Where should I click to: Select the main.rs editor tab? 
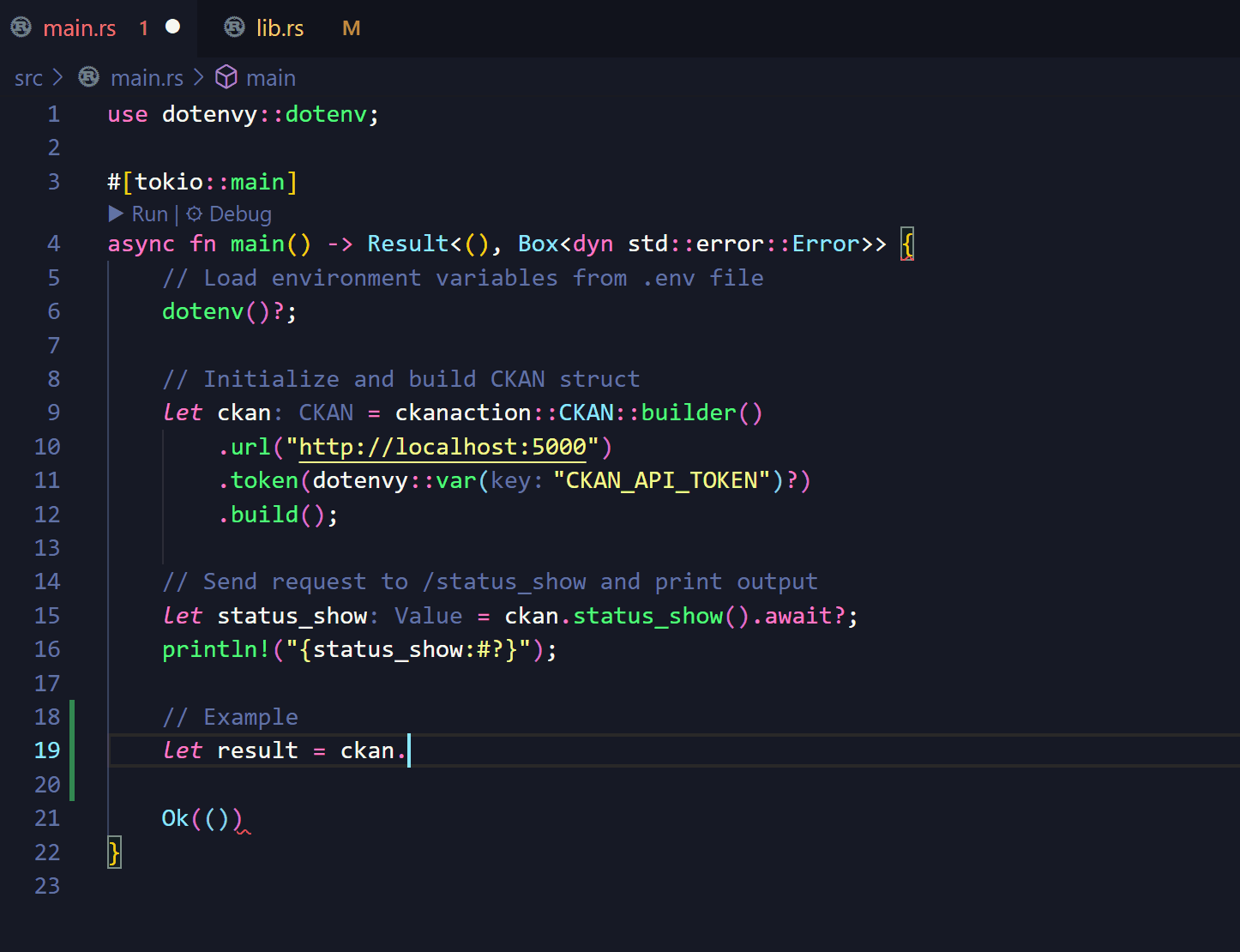click(79, 28)
